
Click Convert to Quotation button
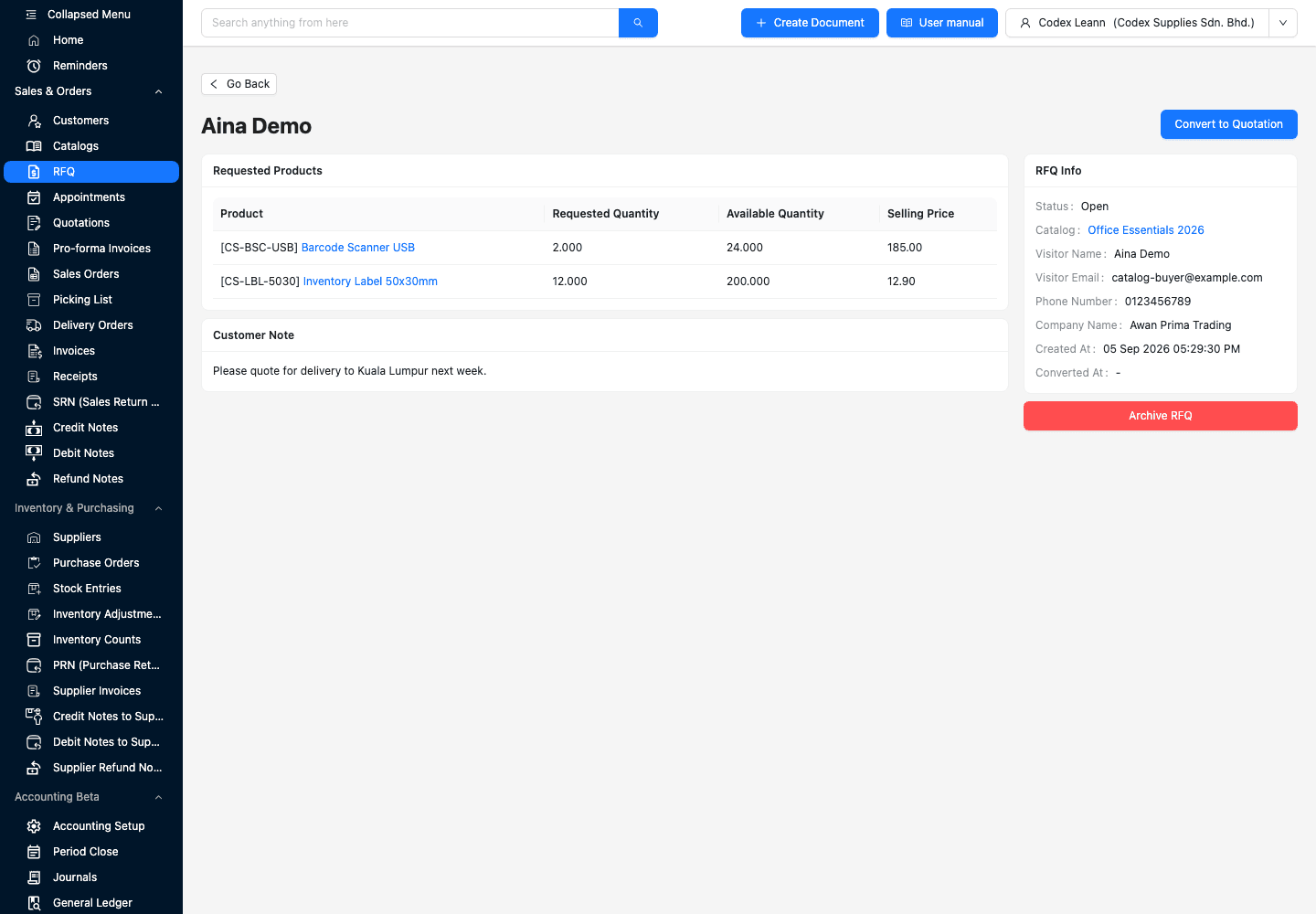[1228, 124]
